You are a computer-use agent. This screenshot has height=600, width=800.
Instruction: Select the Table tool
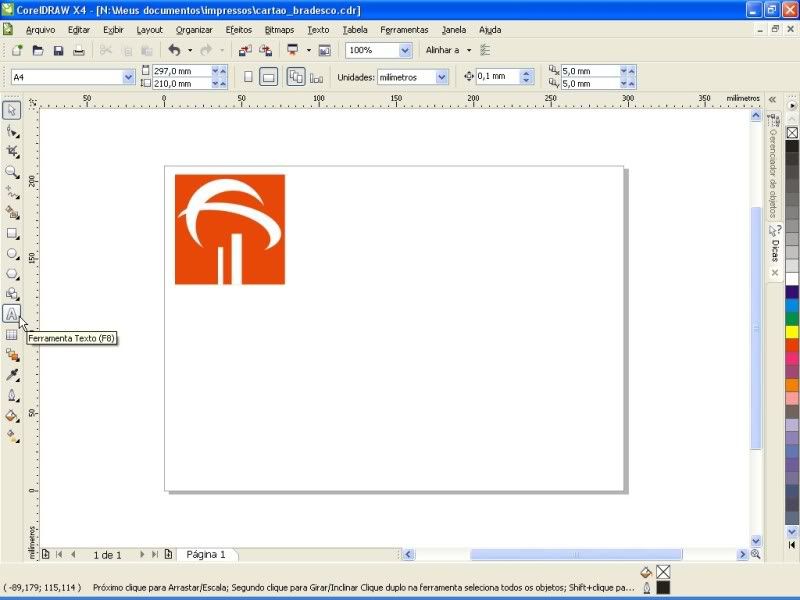point(12,335)
